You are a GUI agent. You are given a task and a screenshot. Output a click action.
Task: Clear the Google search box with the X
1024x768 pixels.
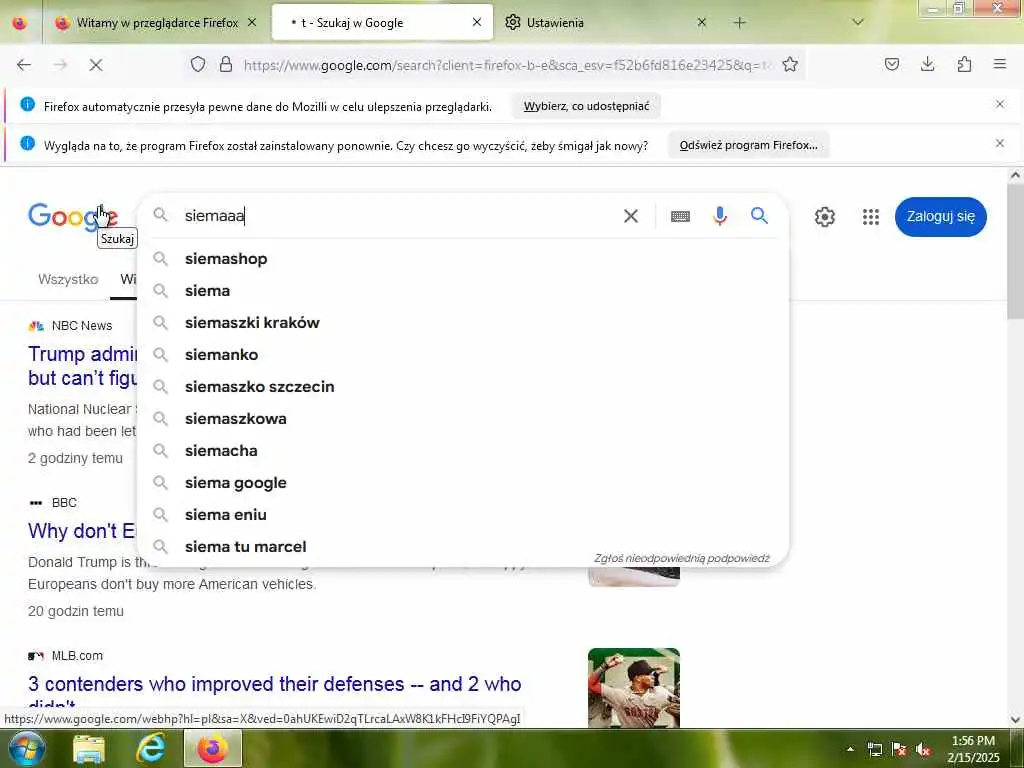(631, 216)
